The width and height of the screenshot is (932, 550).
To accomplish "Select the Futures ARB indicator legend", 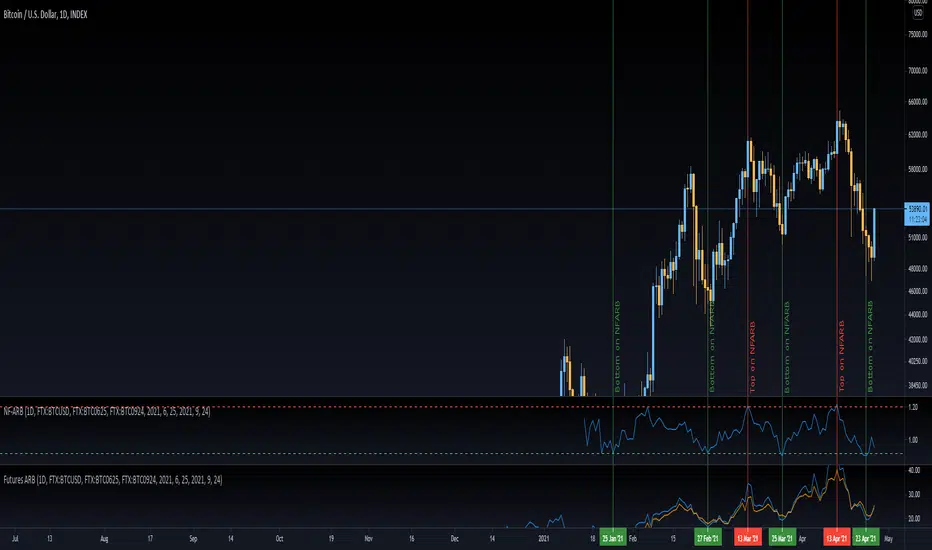I will click(x=113, y=480).
